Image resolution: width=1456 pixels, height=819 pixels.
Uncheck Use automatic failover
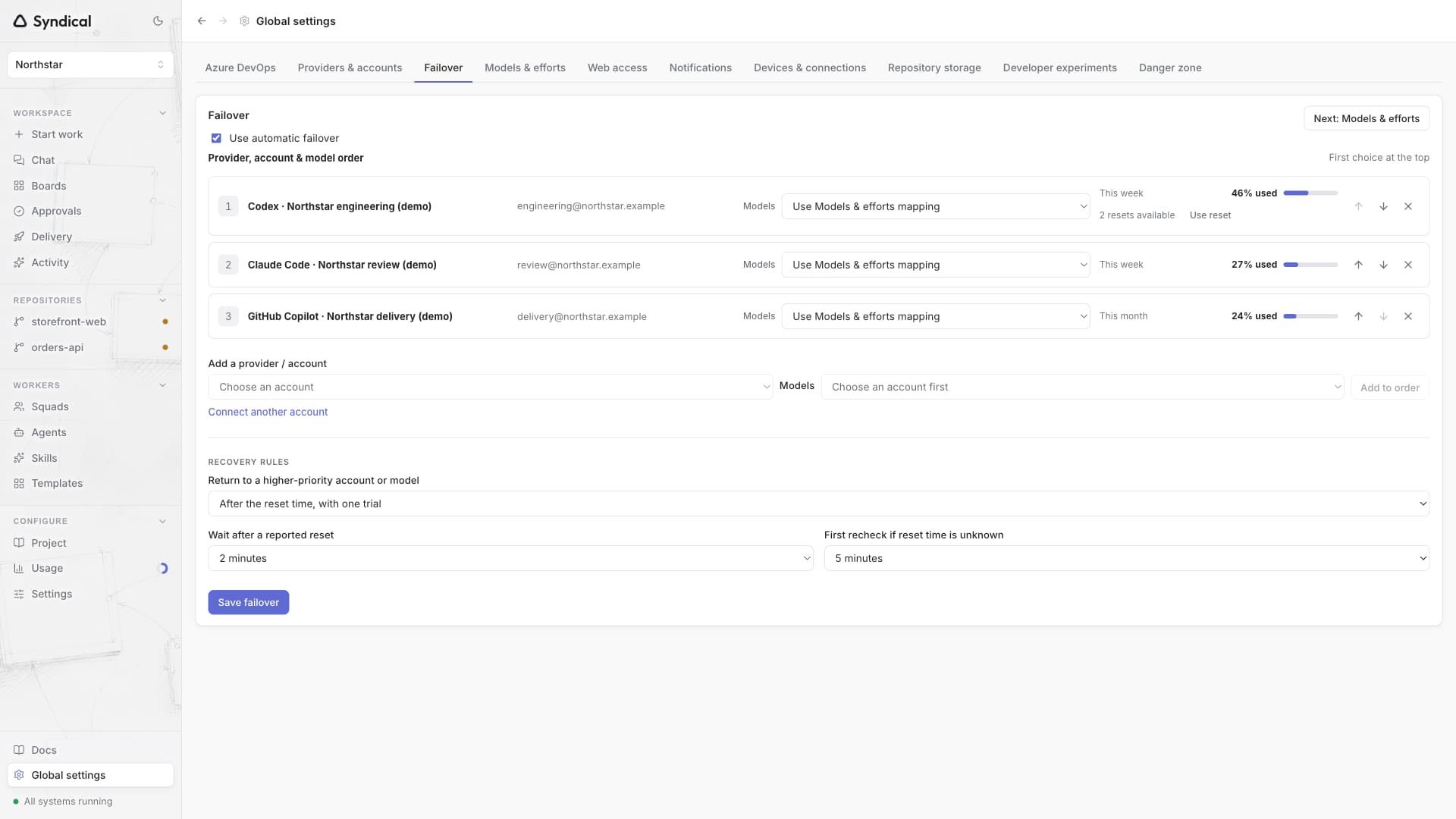[x=216, y=138]
